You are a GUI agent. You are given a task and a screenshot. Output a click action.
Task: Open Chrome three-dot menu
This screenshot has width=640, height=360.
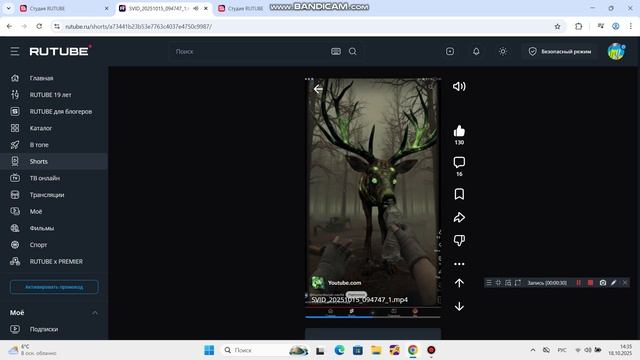(631, 26)
